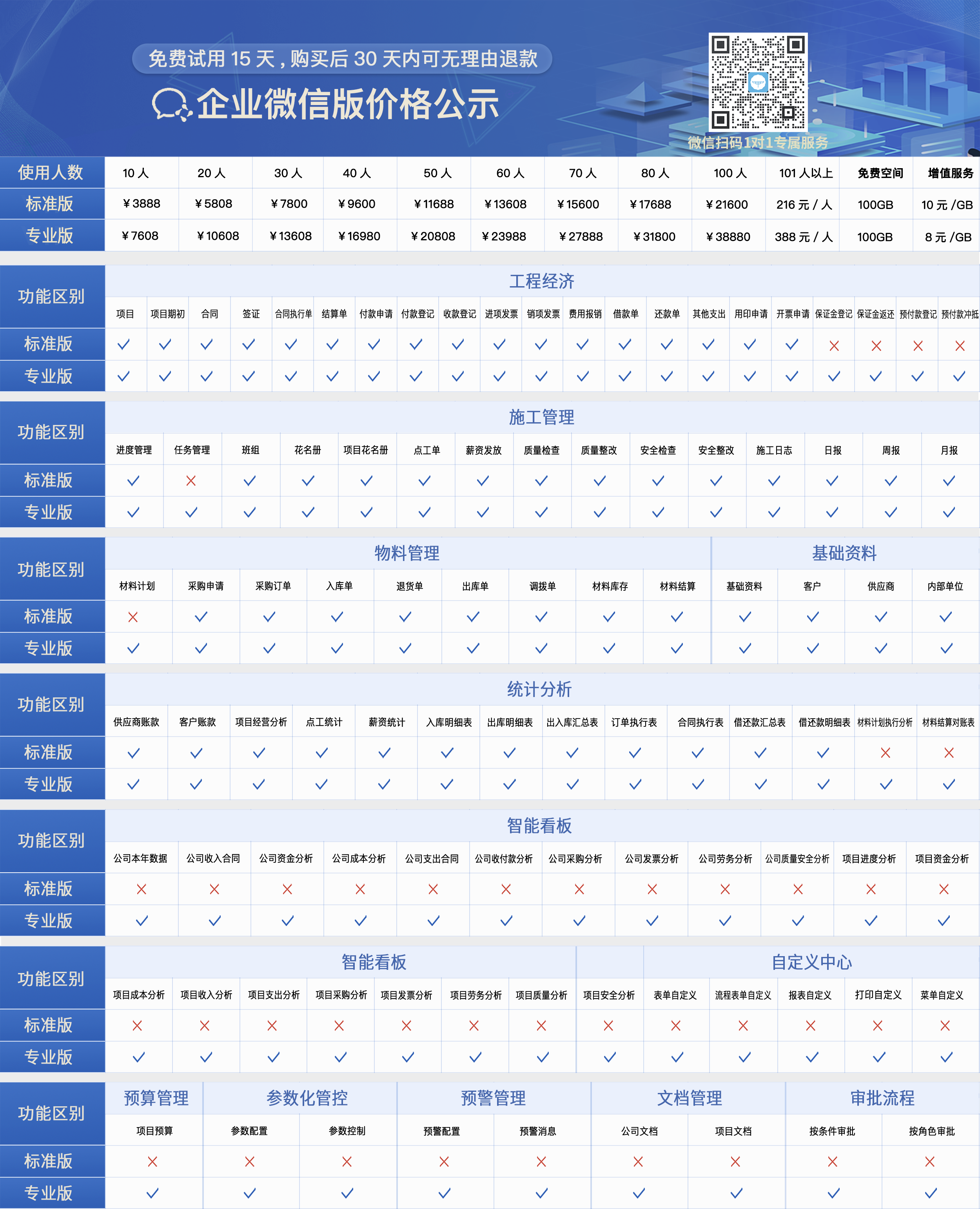Click the 基础资料 section heading
The width and height of the screenshot is (980, 1209).
[844, 553]
